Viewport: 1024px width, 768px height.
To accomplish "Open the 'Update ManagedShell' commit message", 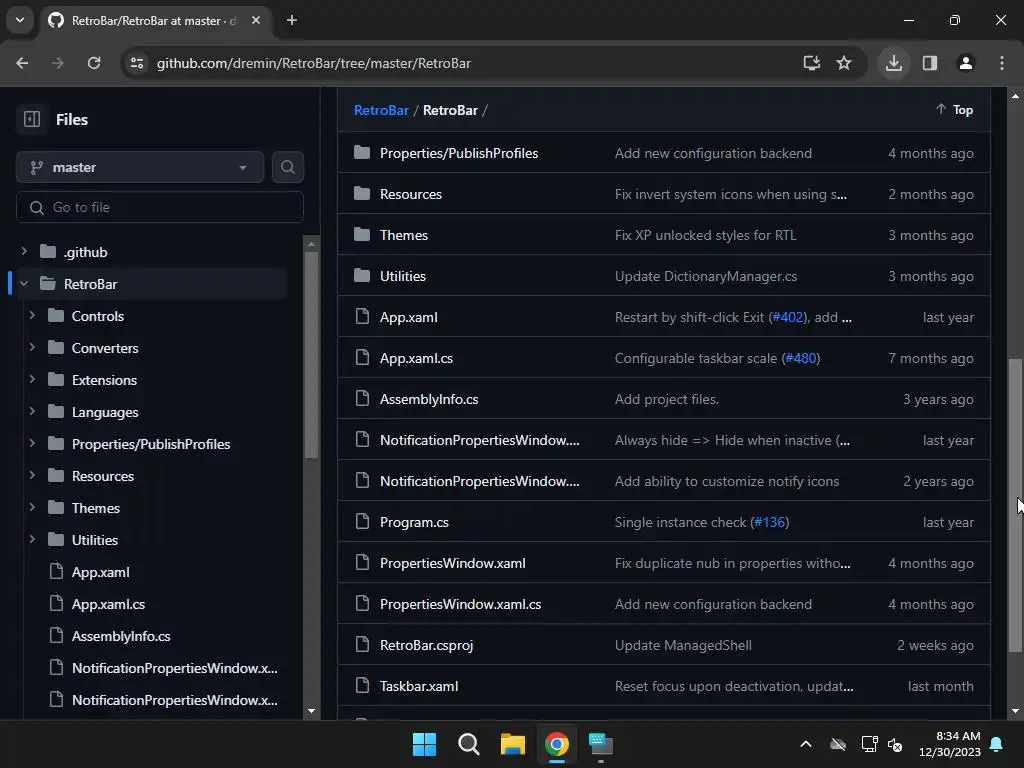I will click(x=683, y=645).
